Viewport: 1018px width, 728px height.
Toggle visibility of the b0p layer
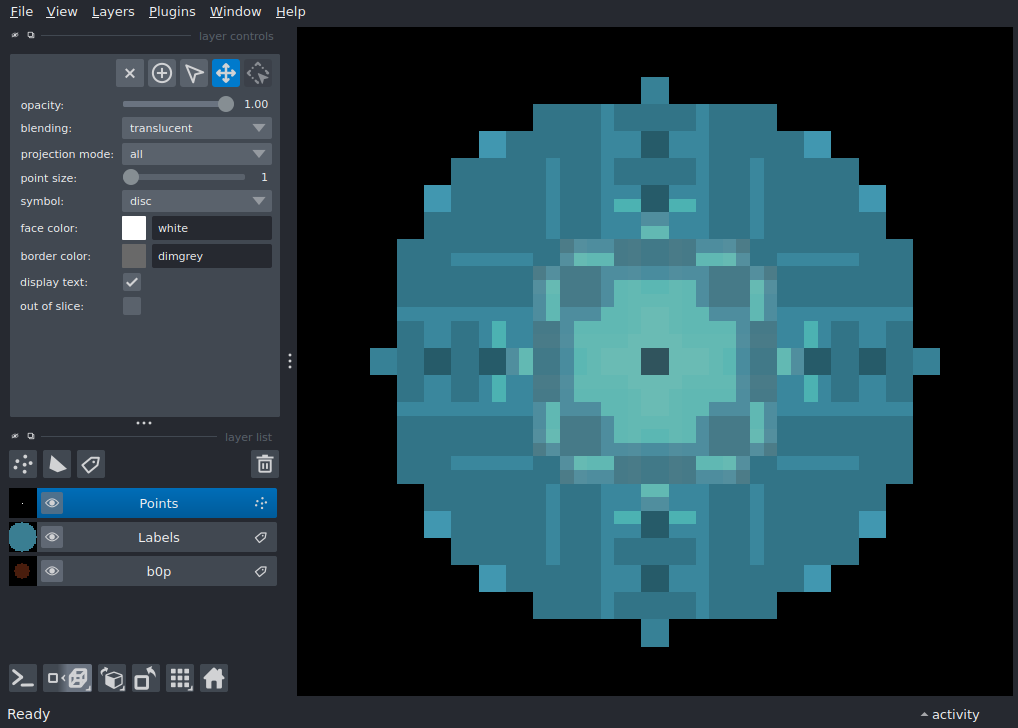pos(51,571)
